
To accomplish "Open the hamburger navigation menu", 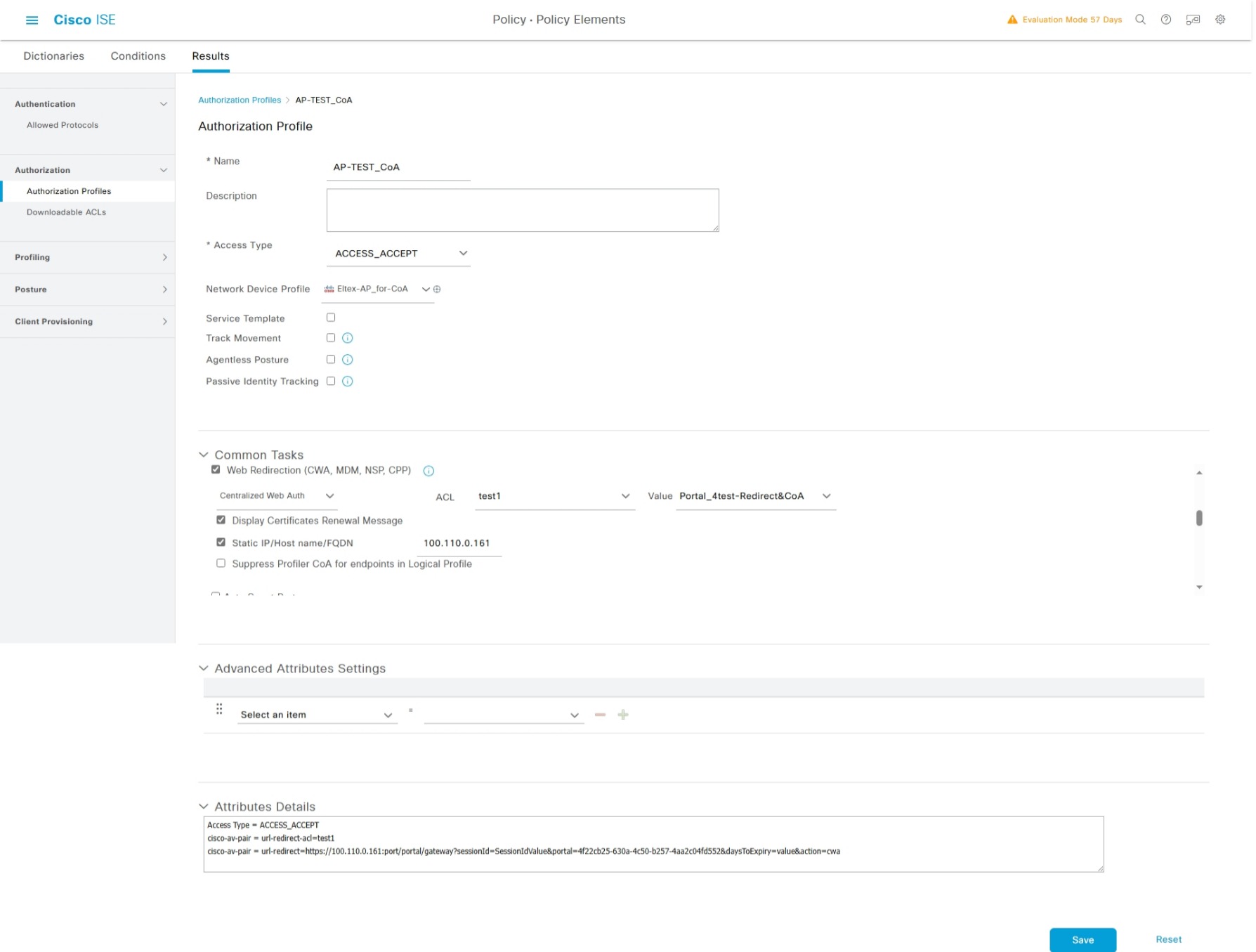I will pyautogui.click(x=32, y=20).
